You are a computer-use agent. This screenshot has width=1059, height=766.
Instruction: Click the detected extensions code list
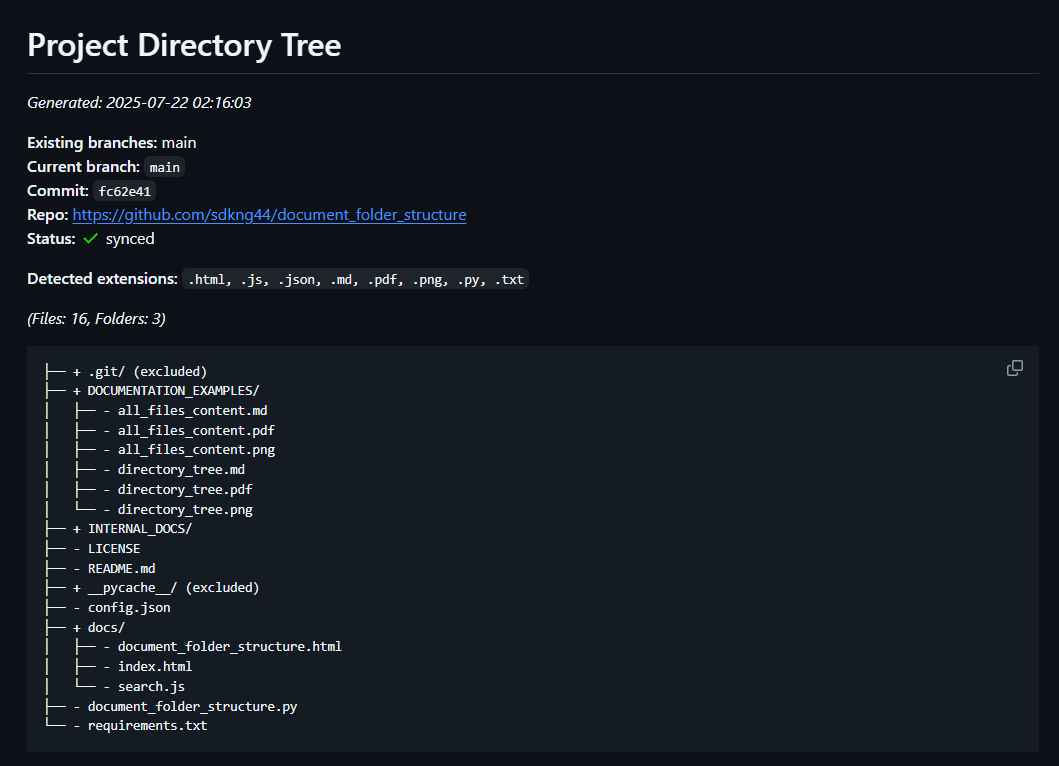pos(355,279)
